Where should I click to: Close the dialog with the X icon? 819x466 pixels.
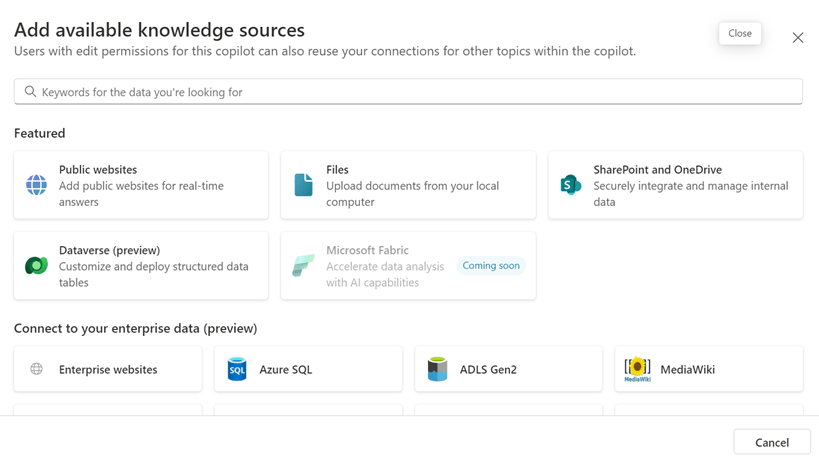(x=797, y=38)
